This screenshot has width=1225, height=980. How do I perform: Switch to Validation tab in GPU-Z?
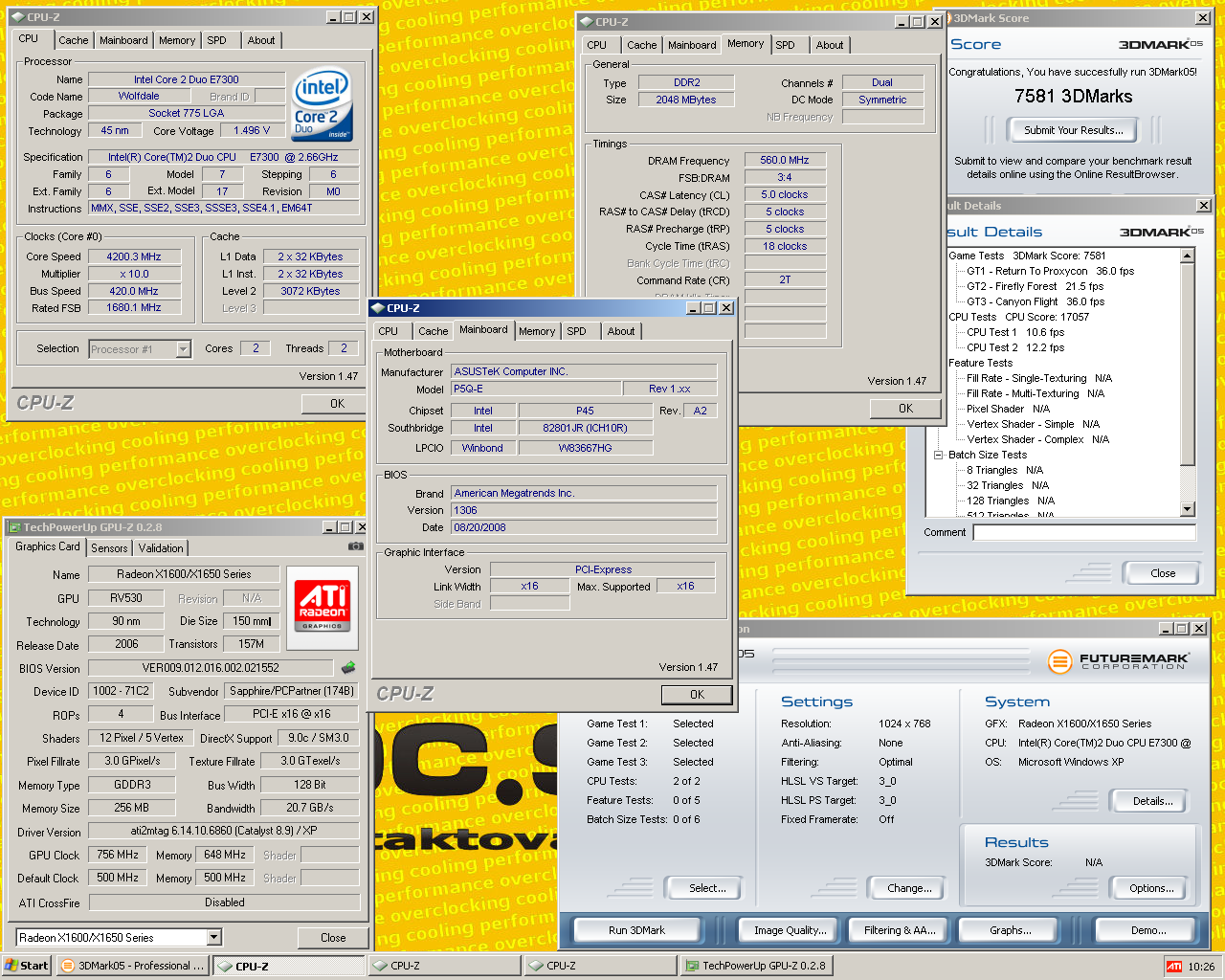(161, 548)
